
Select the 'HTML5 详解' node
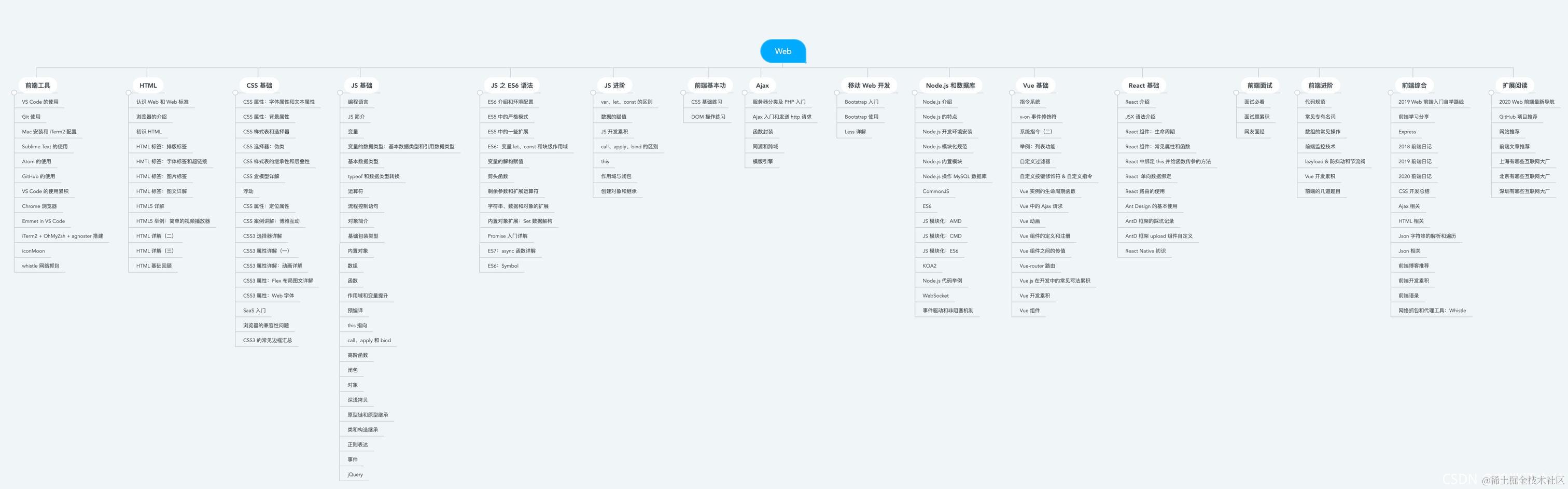click(x=150, y=206)
